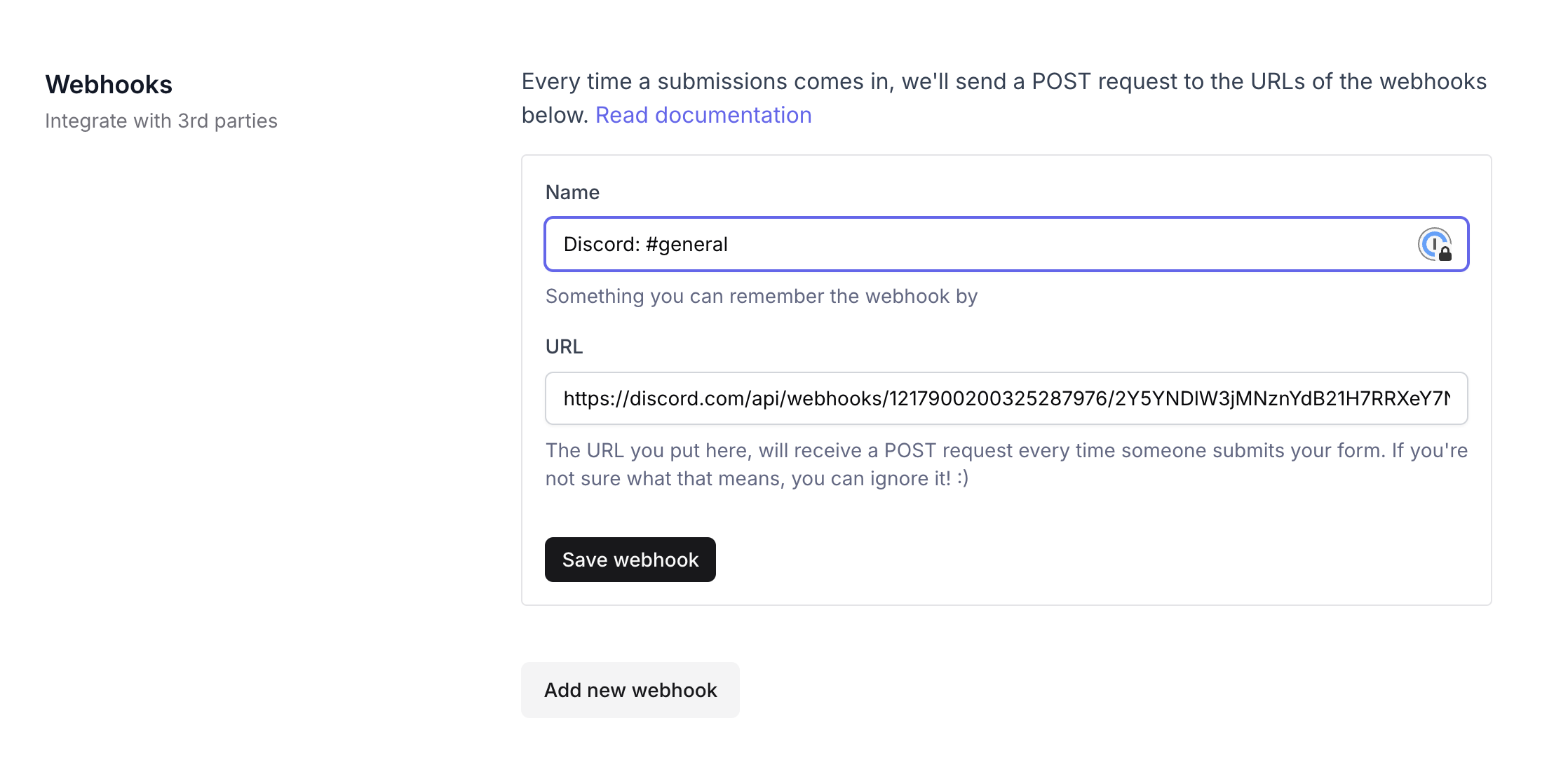Select the URL label above the address field
Viewport: 1568px width, 770px height.
563,346
